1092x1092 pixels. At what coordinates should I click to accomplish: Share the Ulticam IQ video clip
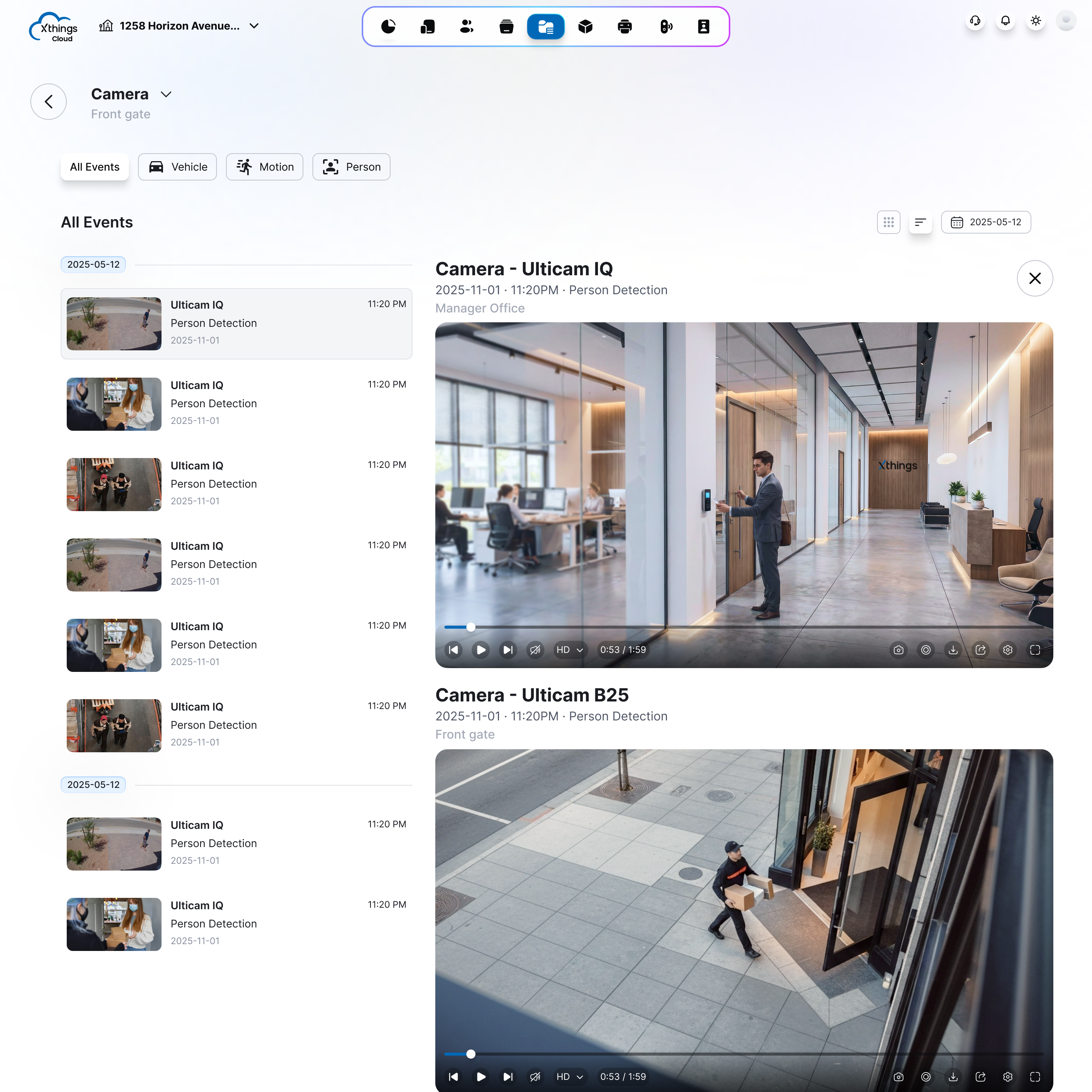(980, 650)
